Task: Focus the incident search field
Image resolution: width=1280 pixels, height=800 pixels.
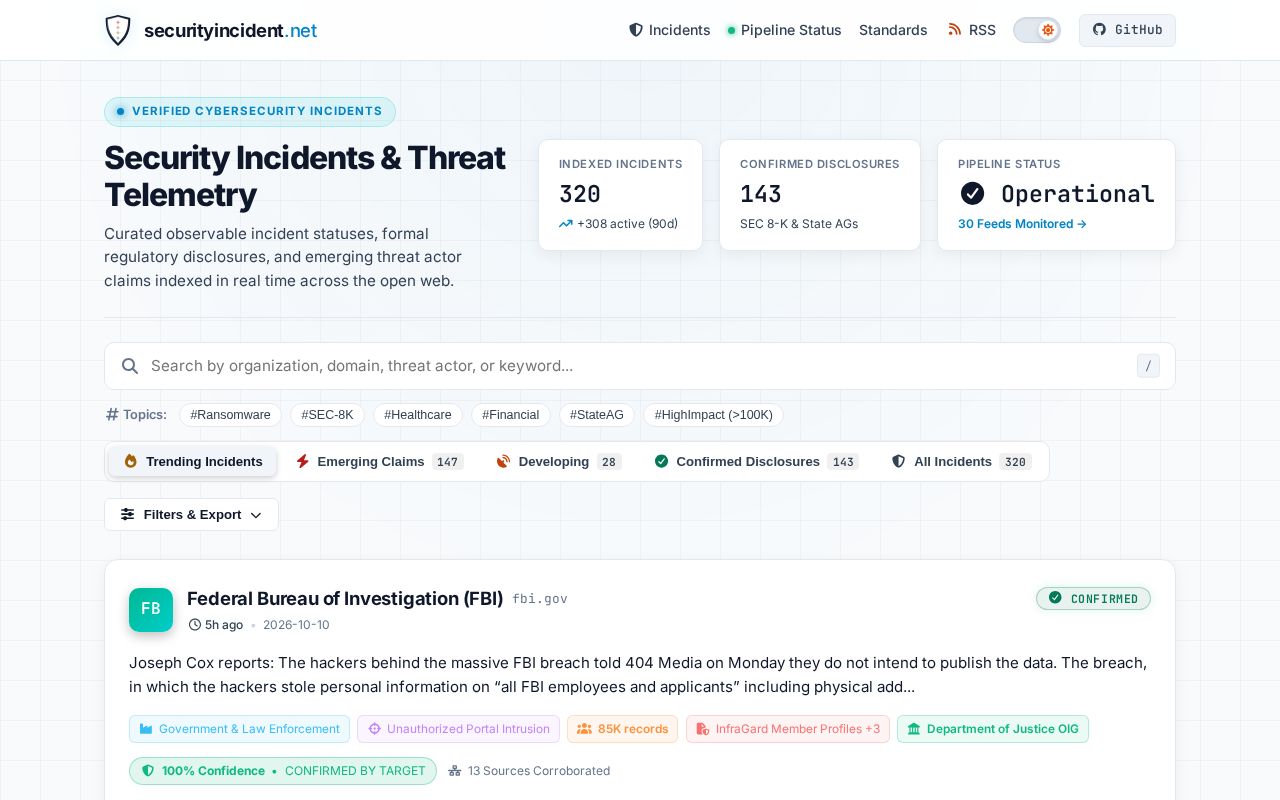Action: pyautogui.click(x=640, y=366)
